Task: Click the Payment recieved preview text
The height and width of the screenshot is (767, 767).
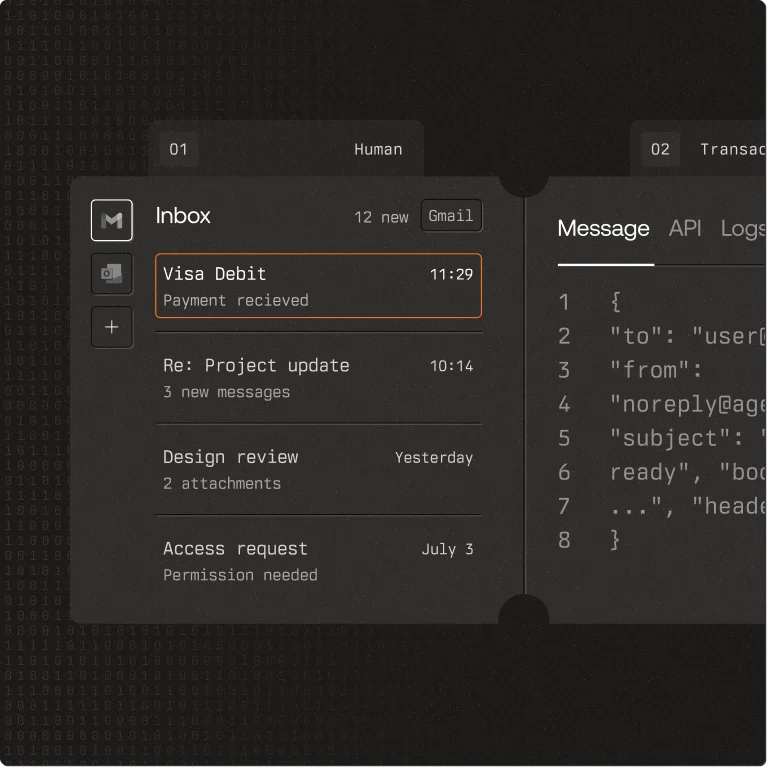Action: [236, 300]
